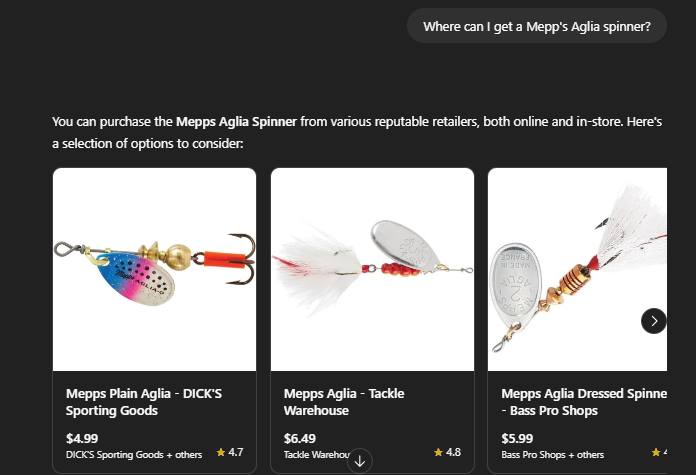Click the 'a selection of options to consider' line
Image resolution: width=696 pixels, height=475 pixels.
point(148,145)
